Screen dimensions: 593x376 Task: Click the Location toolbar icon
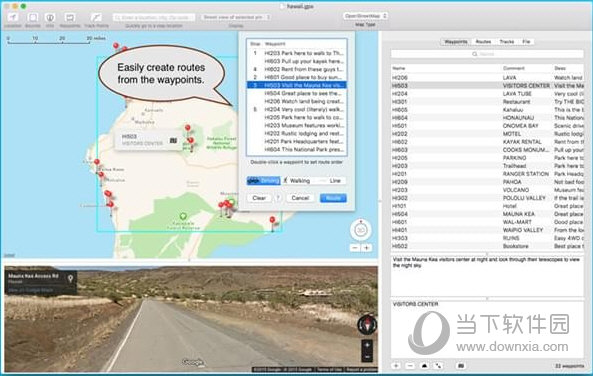point(13,17)
